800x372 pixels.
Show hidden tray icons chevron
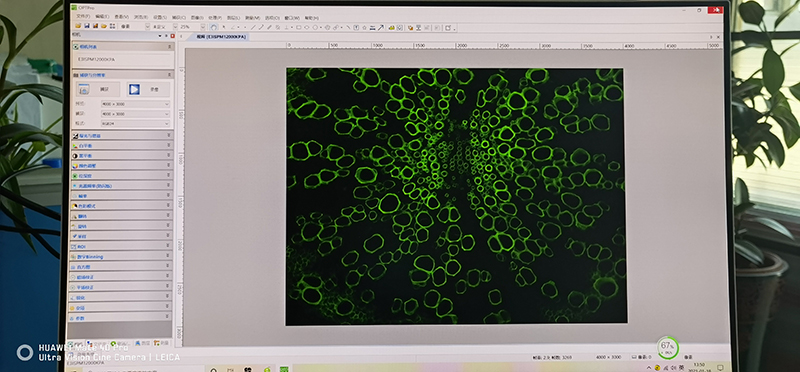tap(649, 367)
